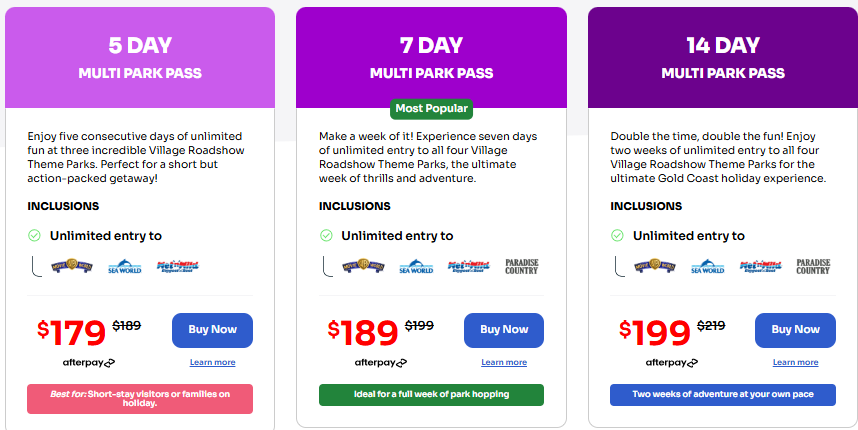The width and height of the screenshot is (858, 430).
Task: Select the 14 Day Multi Park Pass header
Action: click(723, 58)
